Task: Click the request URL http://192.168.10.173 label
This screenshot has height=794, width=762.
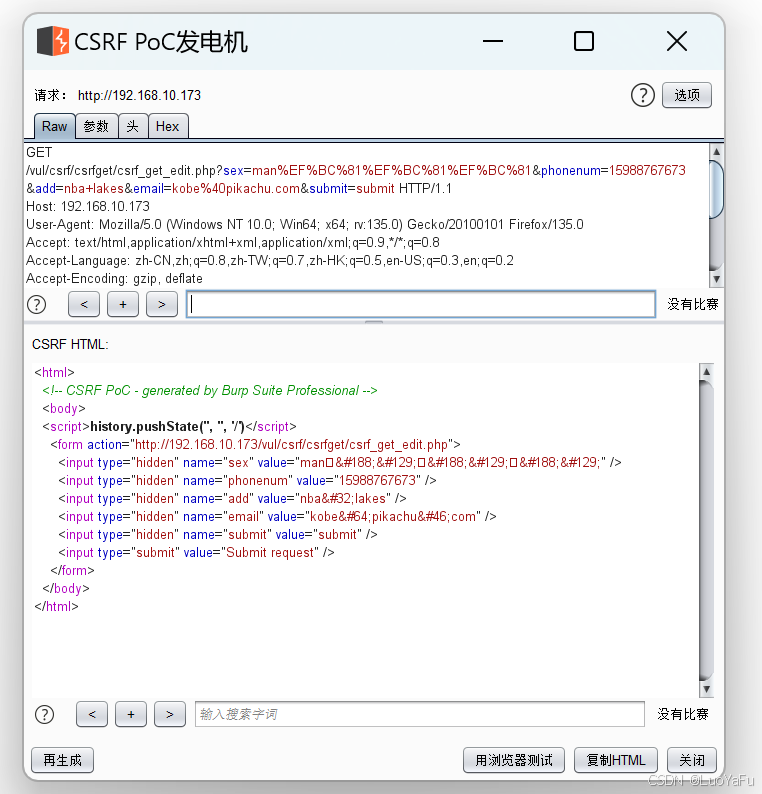Action: tap(139, 95)
